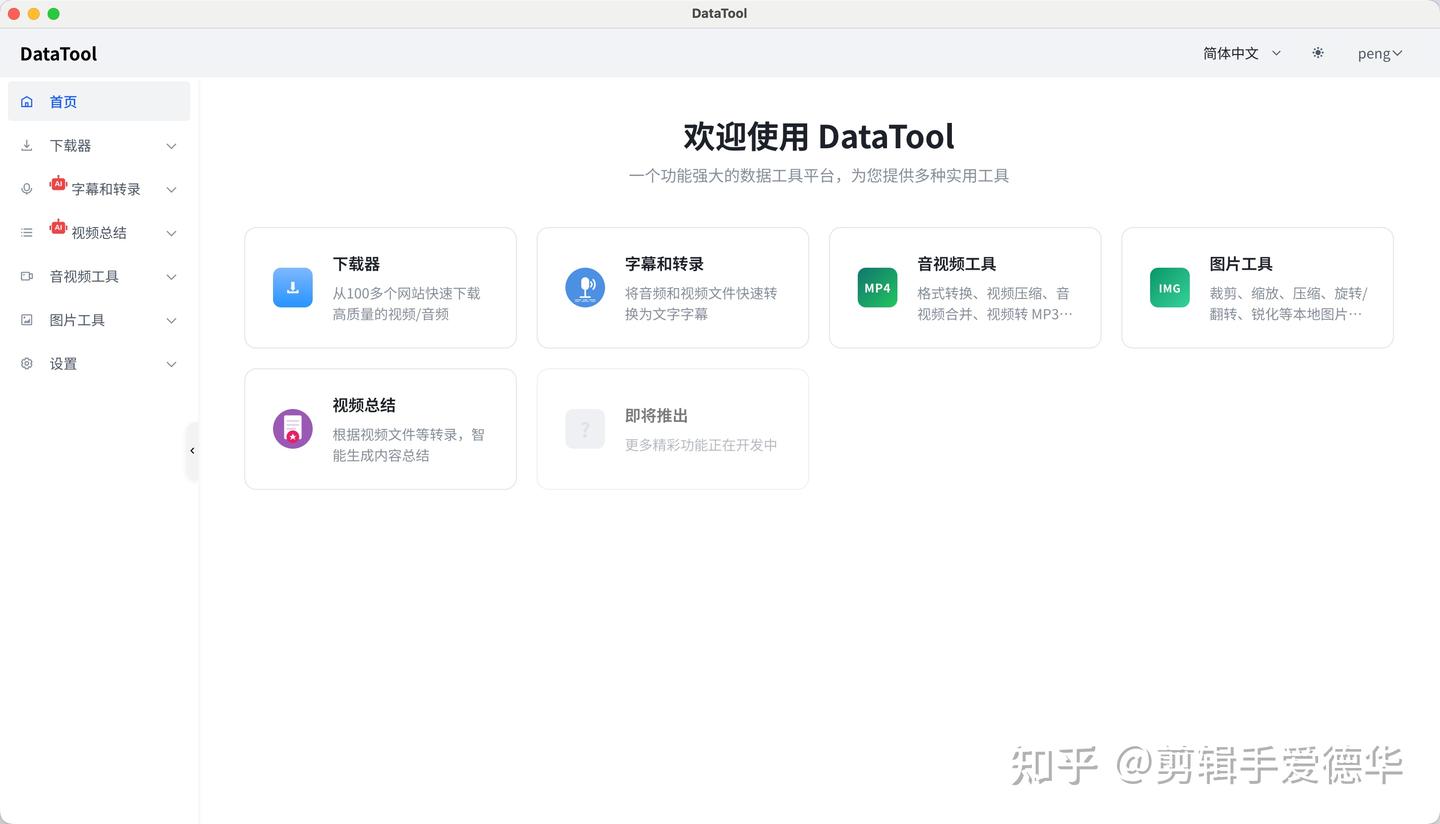The image size is (1440, 824).
Task: Collapse the sidebar with the arrow handle
Action: pos(192,451)
